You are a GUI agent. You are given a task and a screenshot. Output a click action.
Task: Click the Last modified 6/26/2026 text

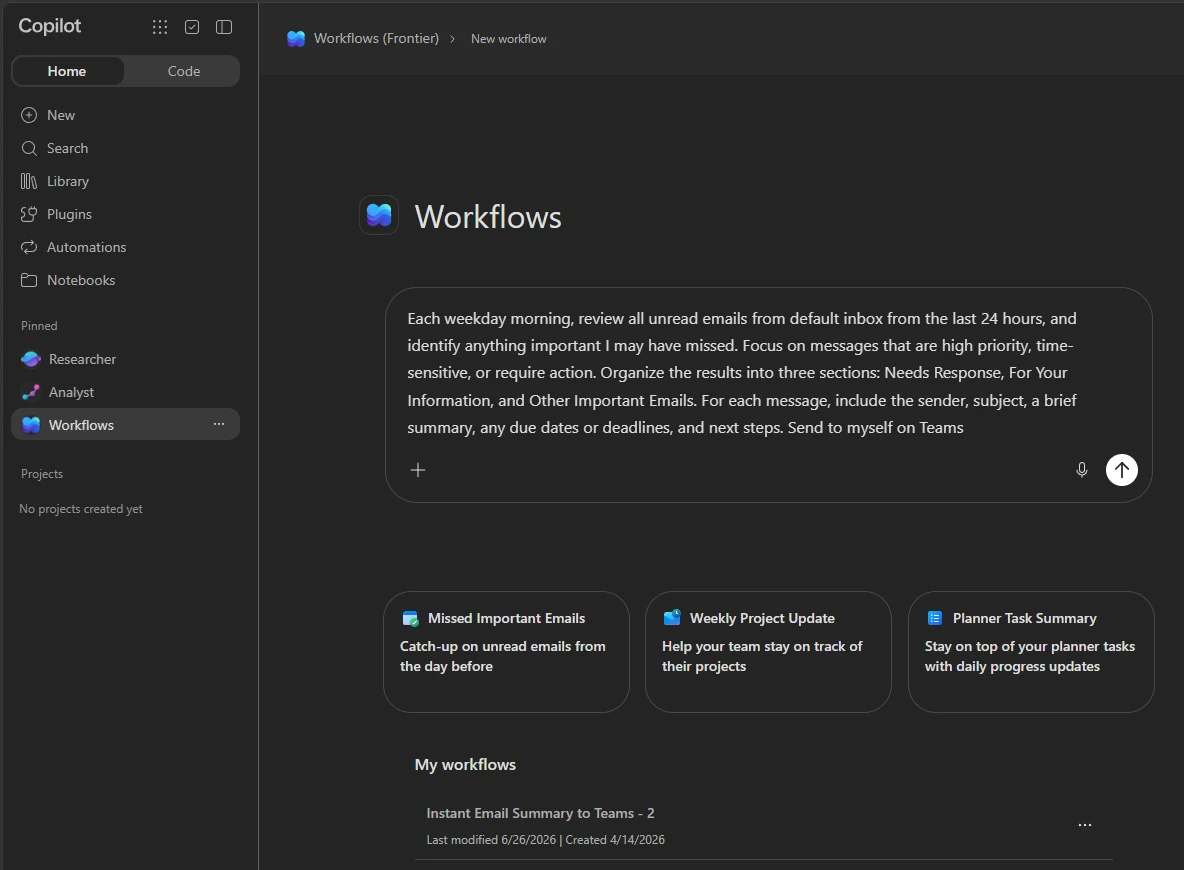pos(491,840)
